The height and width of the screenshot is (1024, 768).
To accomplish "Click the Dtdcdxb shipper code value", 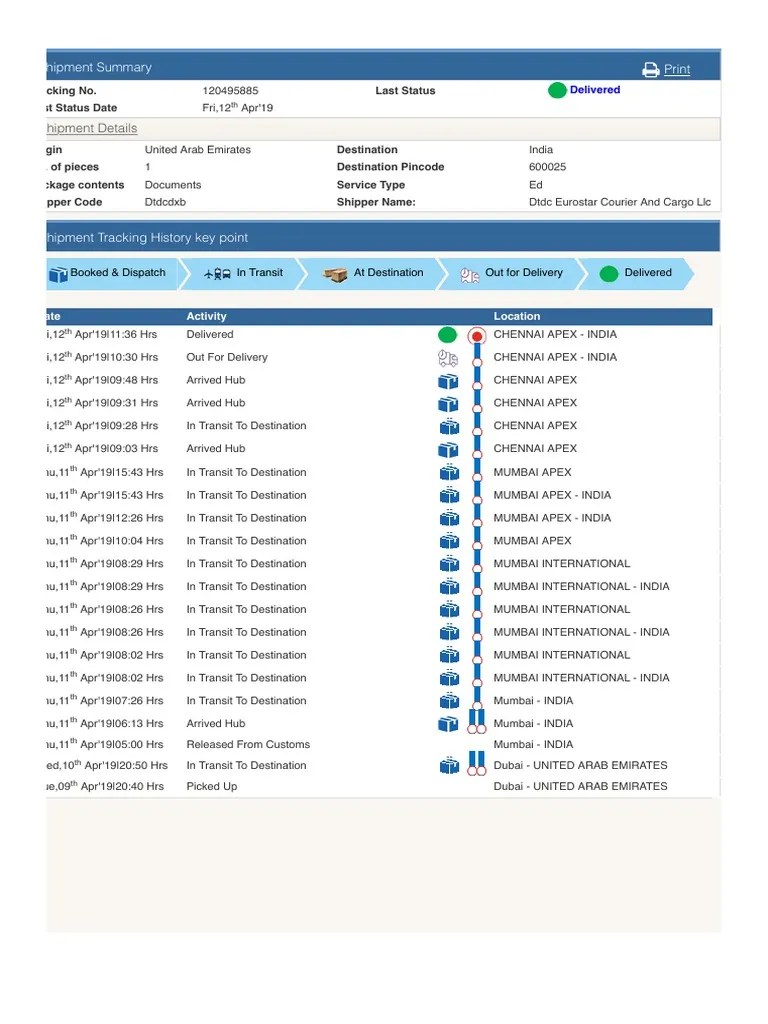I will click(165, 202).
